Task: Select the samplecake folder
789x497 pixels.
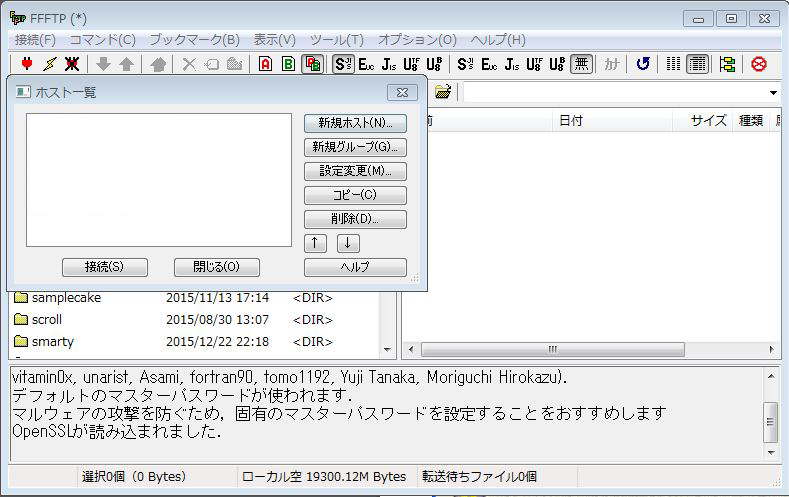Action: point(66,298)
